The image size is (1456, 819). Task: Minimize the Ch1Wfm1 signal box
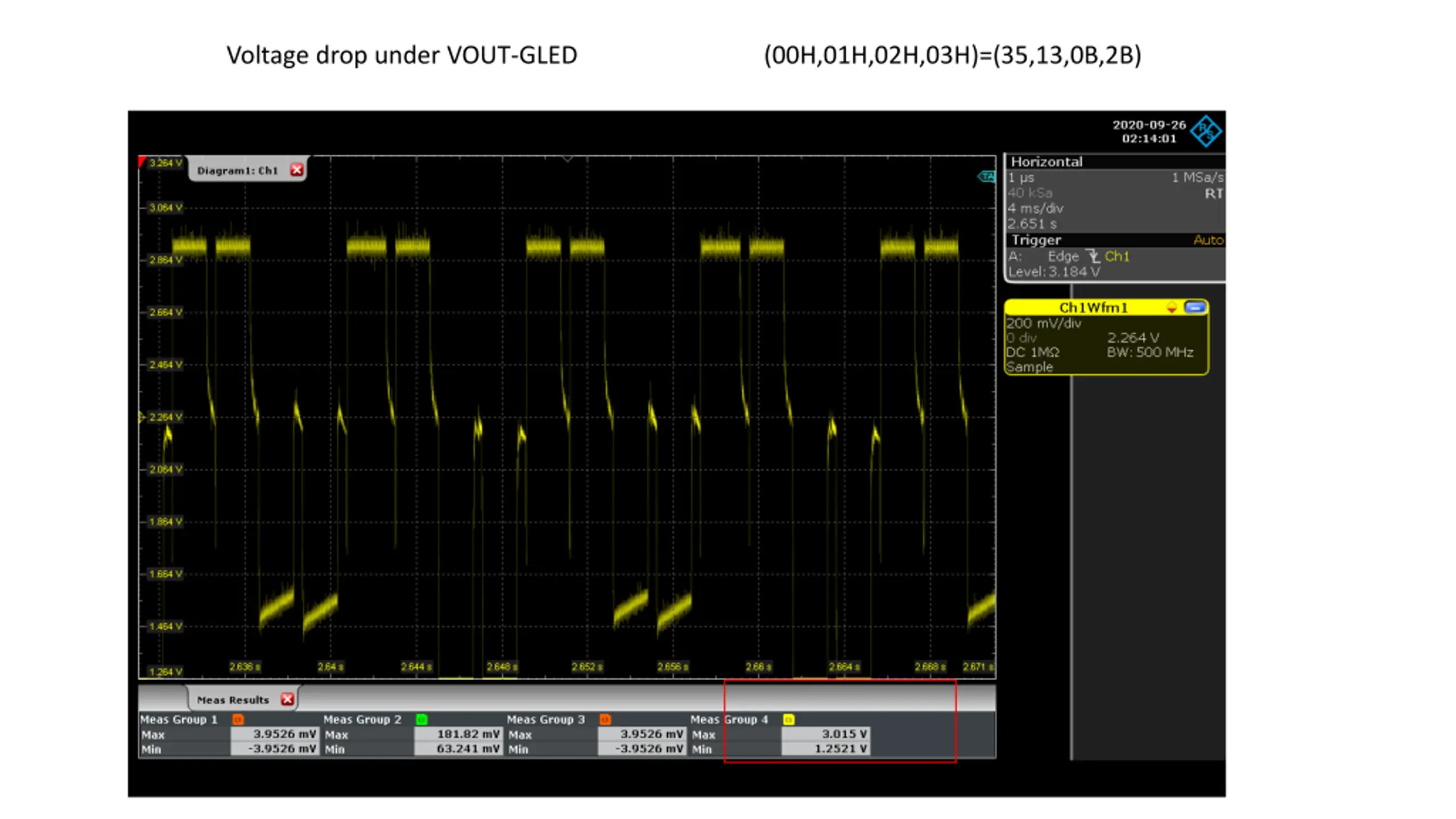(1195, 307)
